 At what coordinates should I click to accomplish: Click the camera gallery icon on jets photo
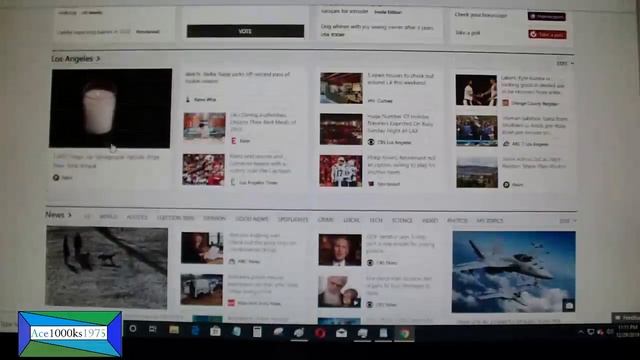coord(569,306)
